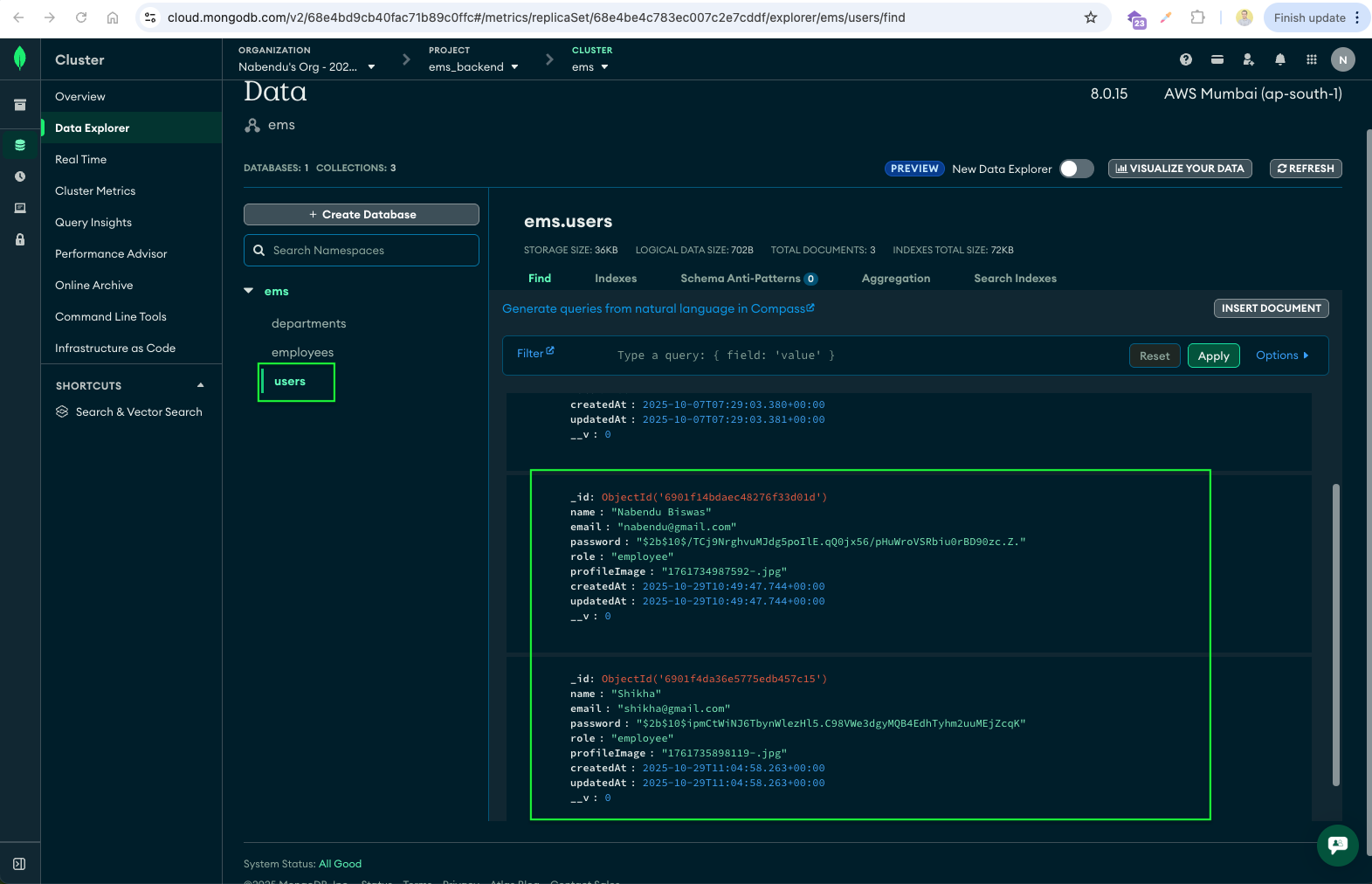Screen dimensions: 1372x884
Task: Select the database stack icon in left rail
Action: coord(20,145)
